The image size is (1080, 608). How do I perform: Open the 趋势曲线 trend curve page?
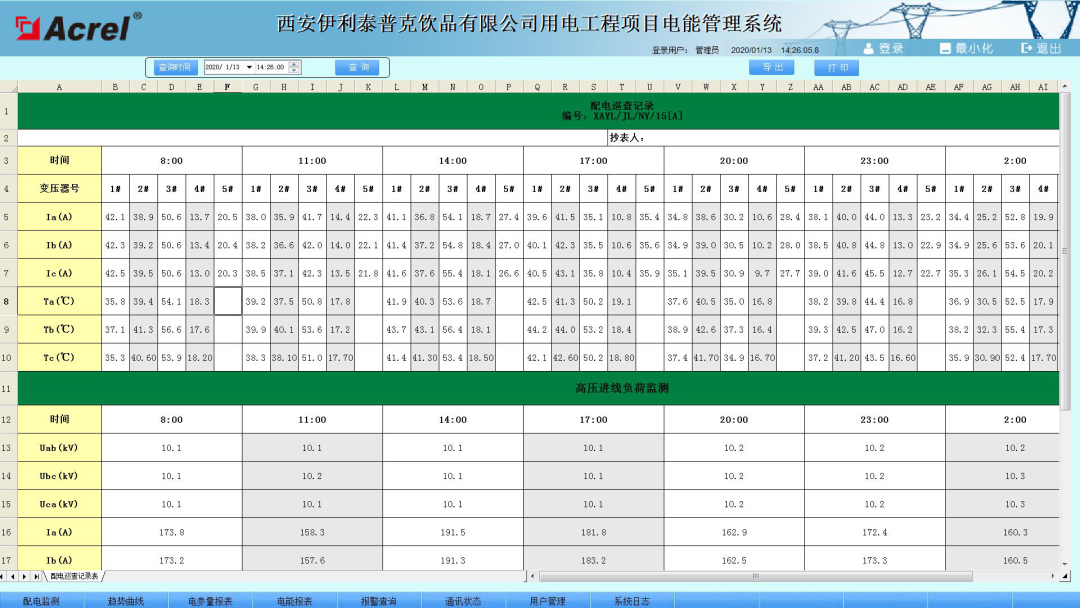coord(126,600)
